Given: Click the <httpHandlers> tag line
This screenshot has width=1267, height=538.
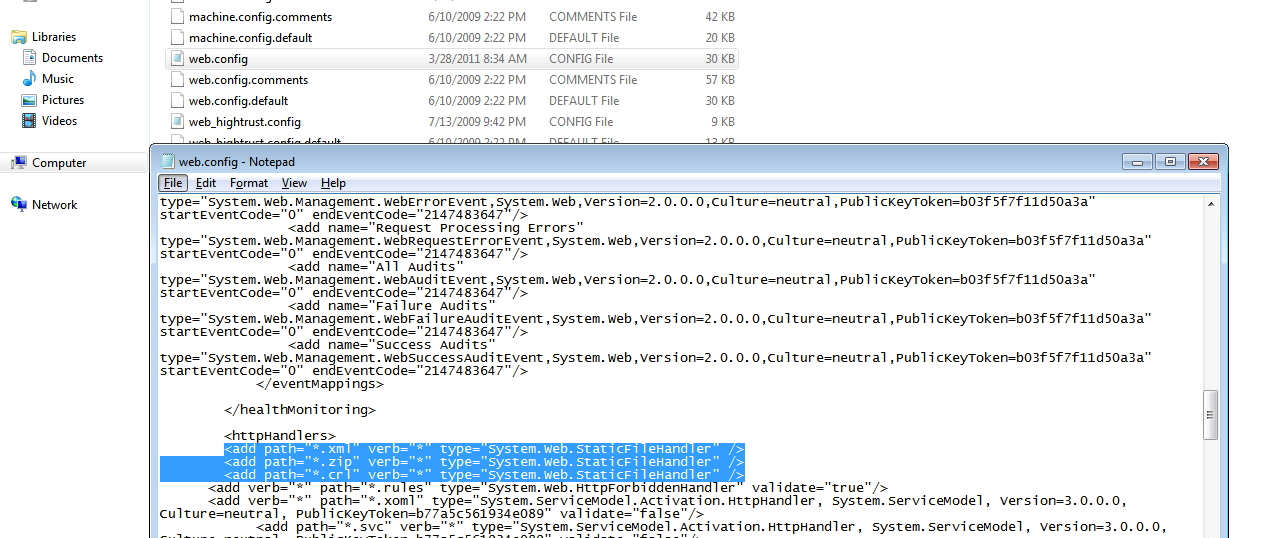Looking at the screenshot, I should coord(280,436).
